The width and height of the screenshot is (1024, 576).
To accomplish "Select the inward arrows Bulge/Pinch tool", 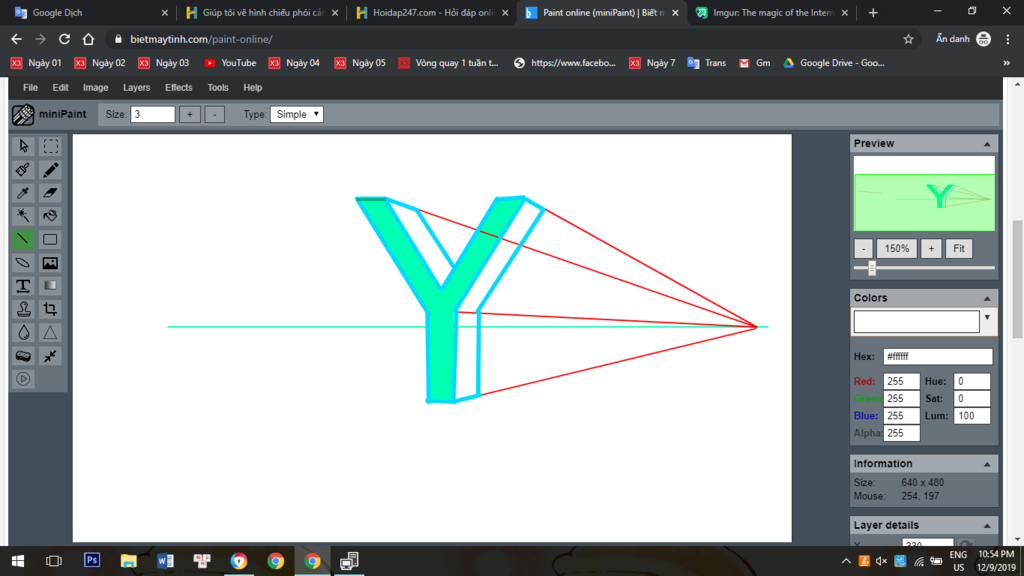I will click(50, 356).
